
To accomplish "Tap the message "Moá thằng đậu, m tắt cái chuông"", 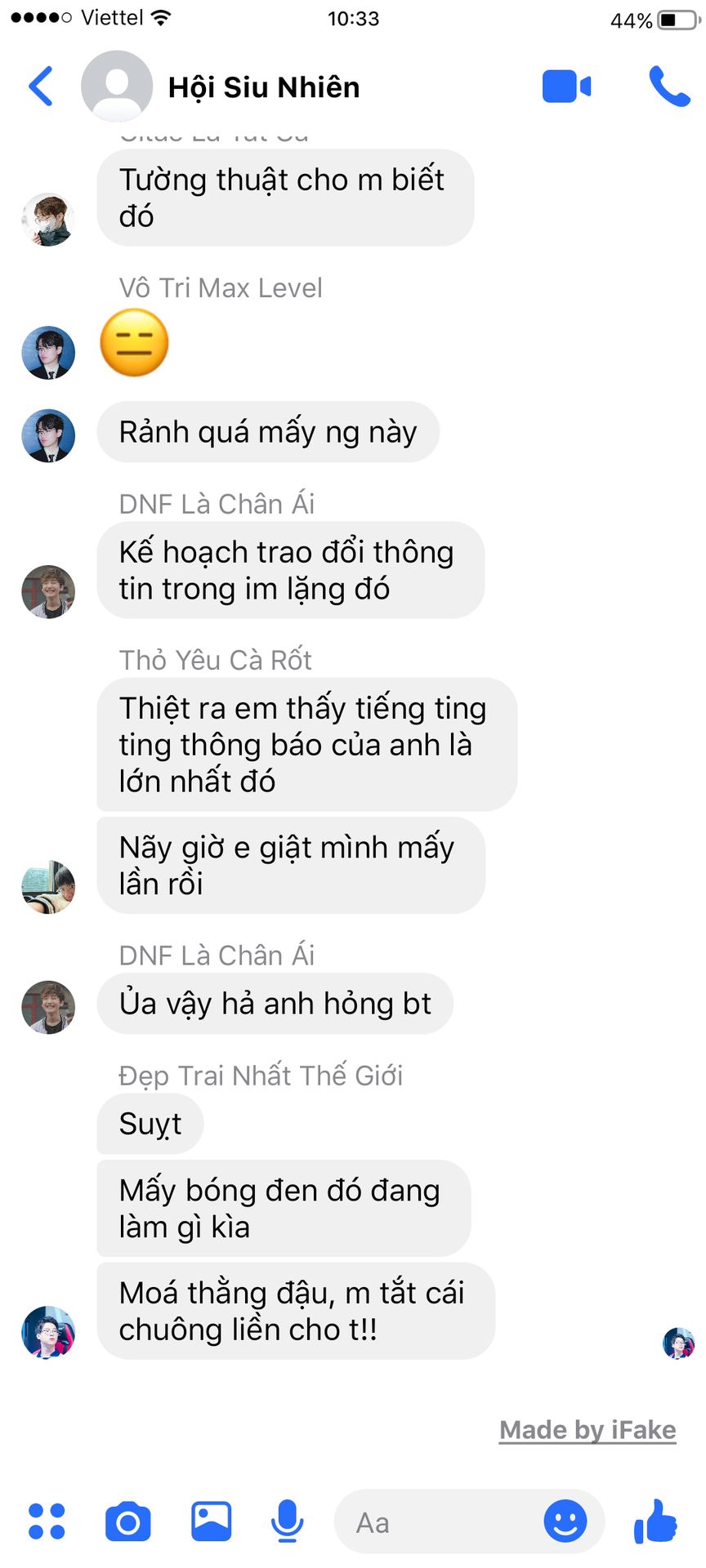I will pos(296,1312).
